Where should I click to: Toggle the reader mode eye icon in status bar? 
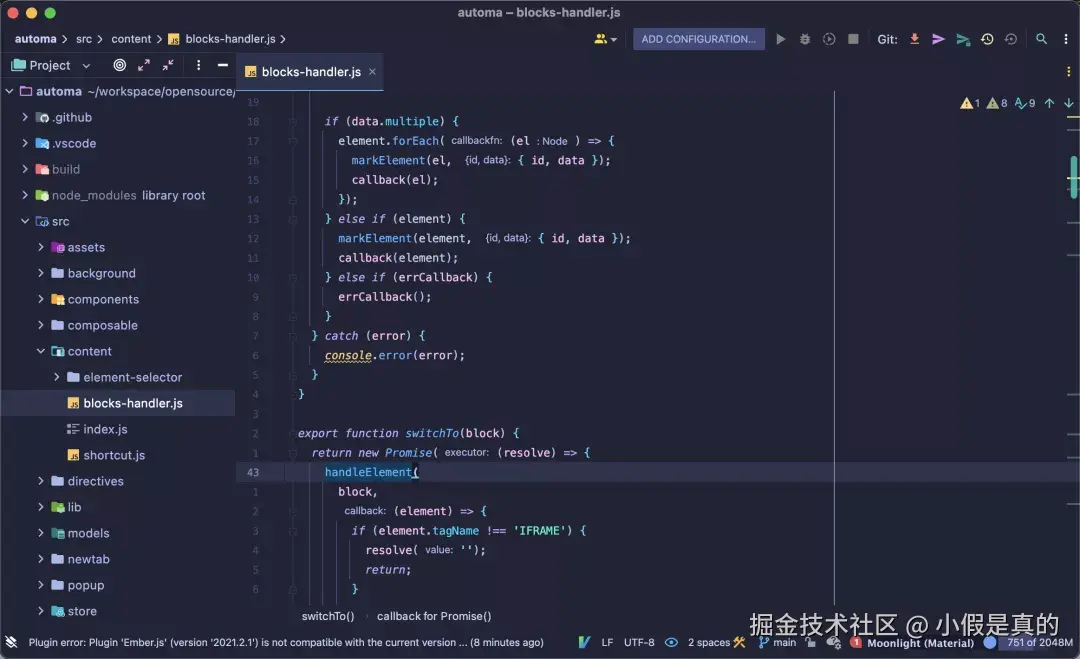pyautogui.click(x=671, y=642)
